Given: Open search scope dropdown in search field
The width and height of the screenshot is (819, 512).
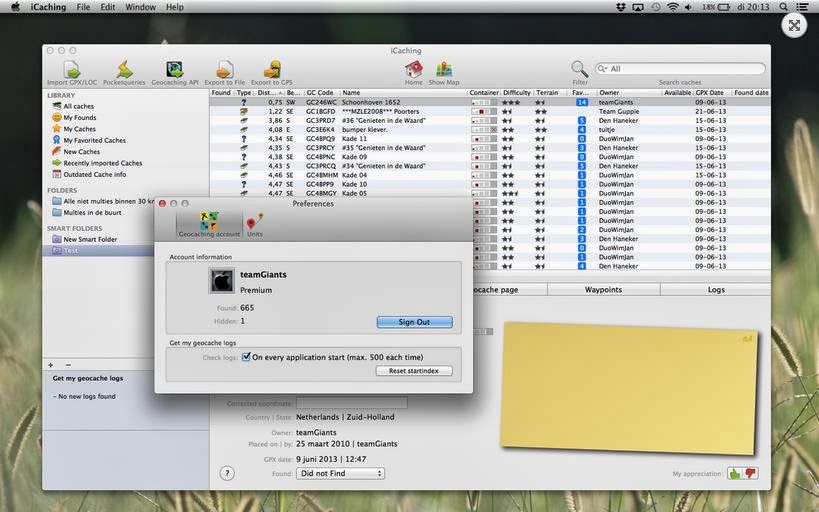Looking at the screenshot, I should click(x=603, y=68).
